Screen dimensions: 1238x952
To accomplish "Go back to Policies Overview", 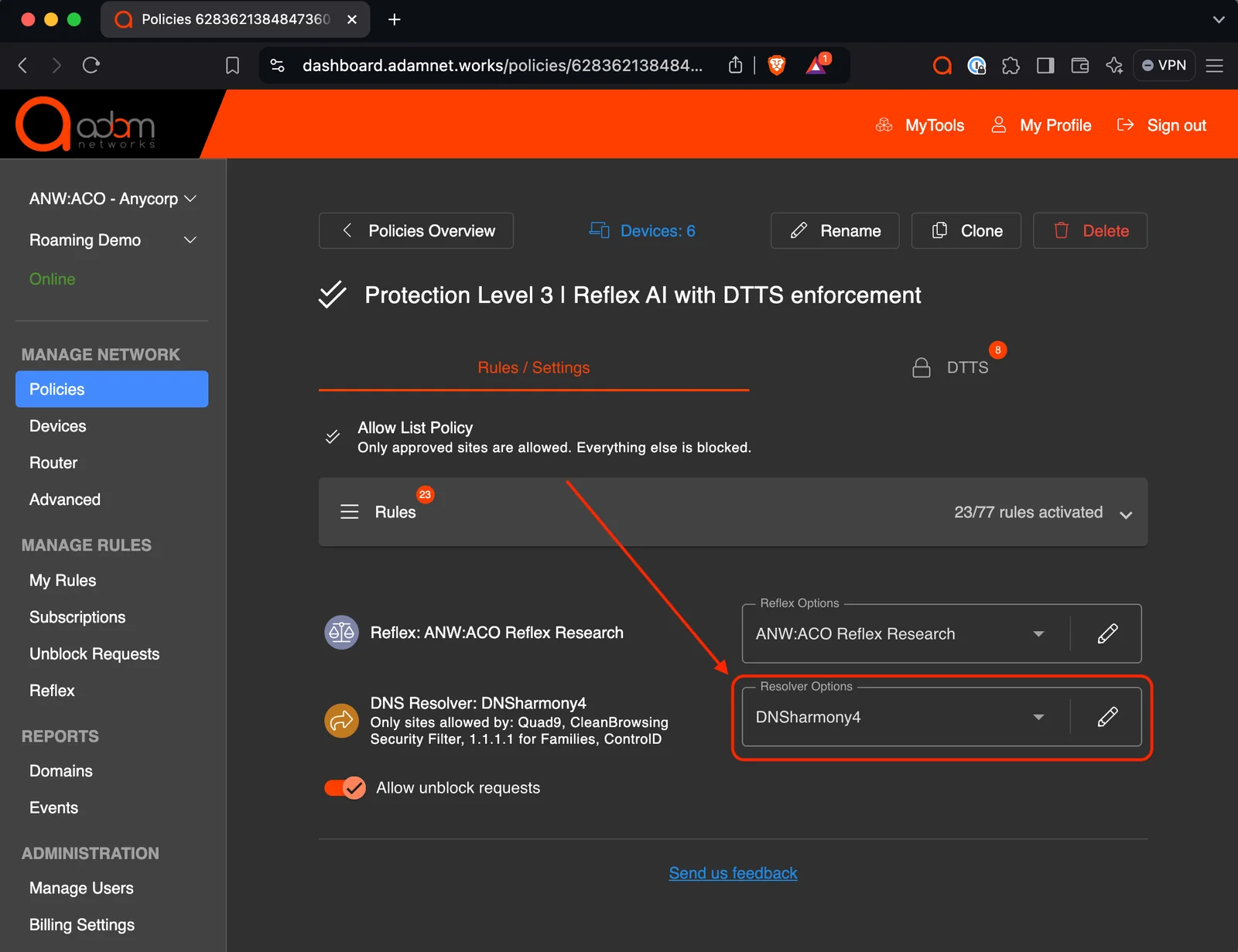I will [x=416, y=230].
